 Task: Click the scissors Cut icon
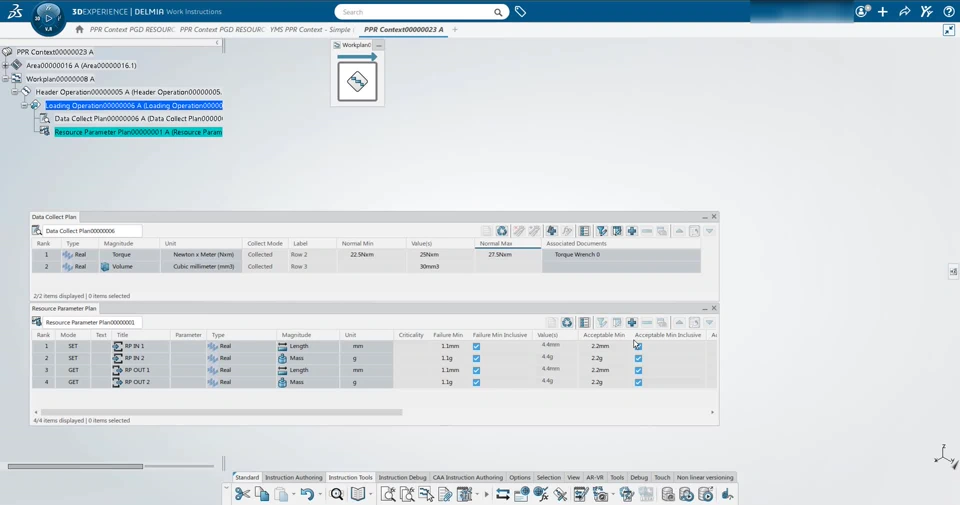(242, 494)
